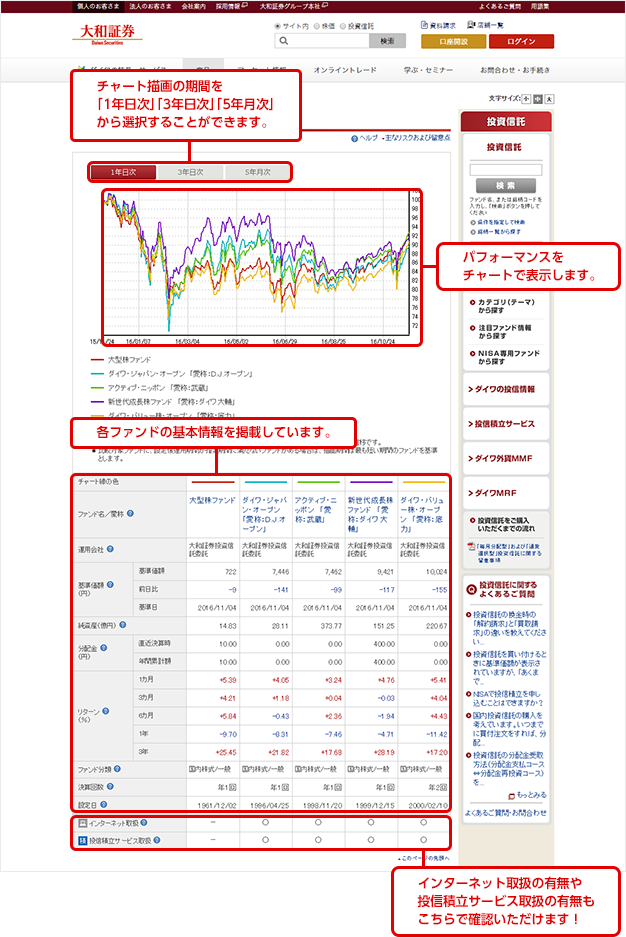Click help icon beside 運用会社
This screenshot has height=937, width=626.
point(110,549)
